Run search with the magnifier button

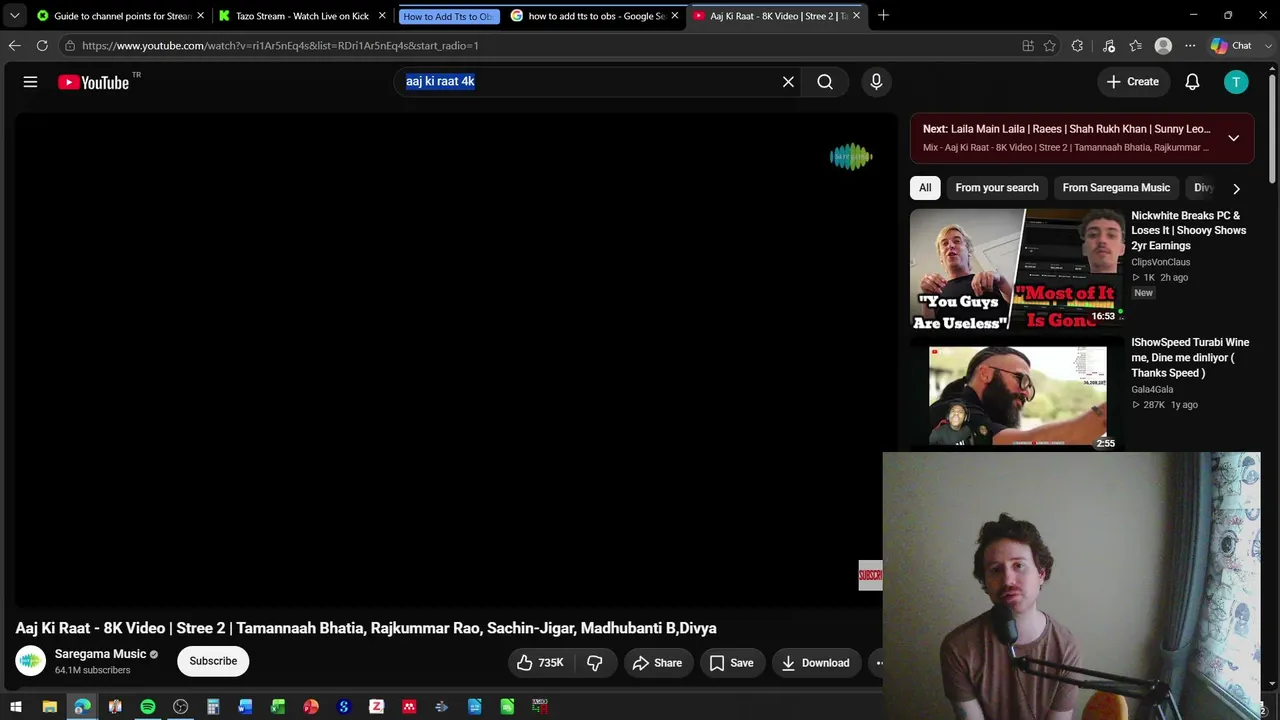pyautogui.click(x=825, y=82)
